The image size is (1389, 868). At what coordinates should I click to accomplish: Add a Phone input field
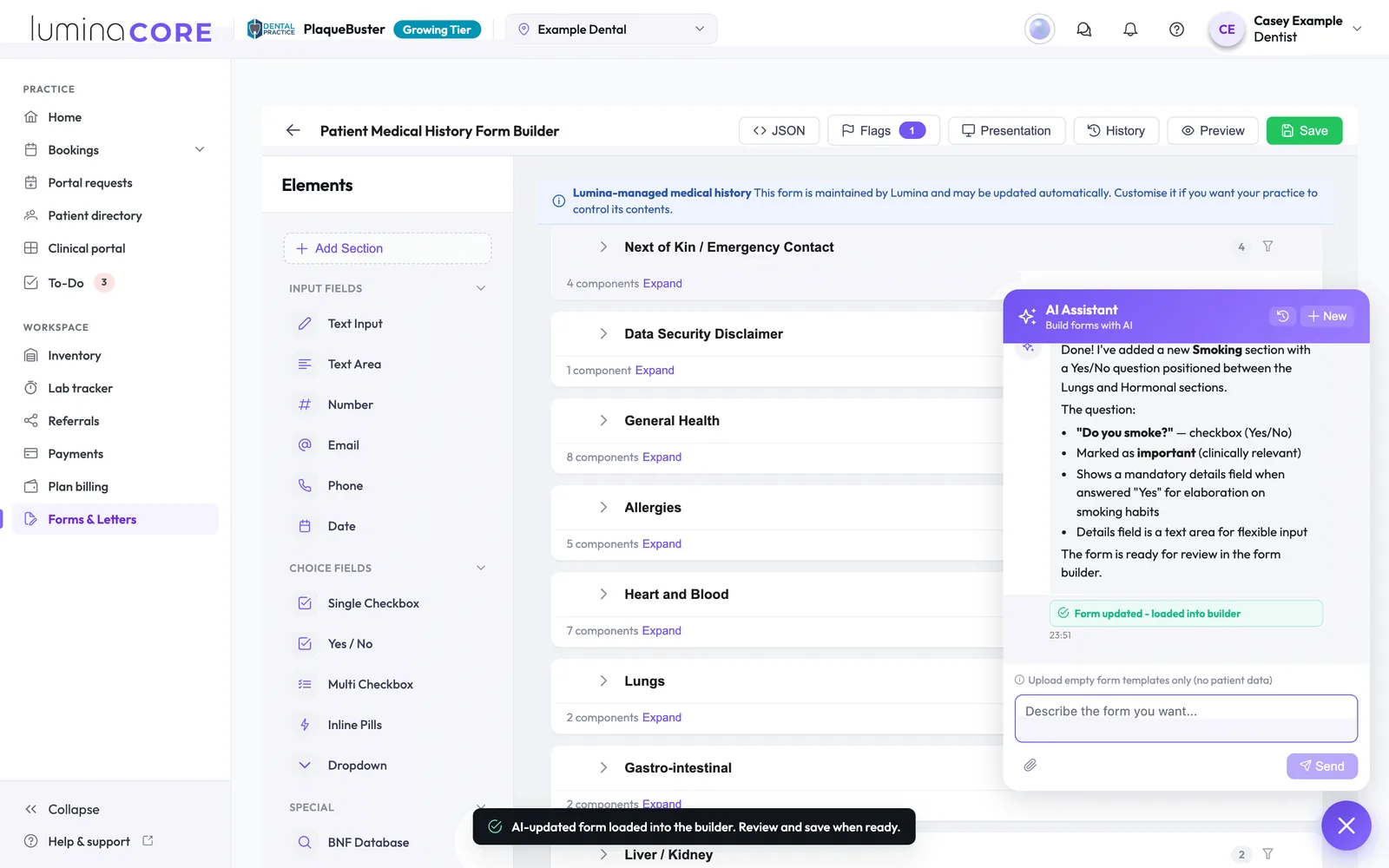tap(388, 485)
